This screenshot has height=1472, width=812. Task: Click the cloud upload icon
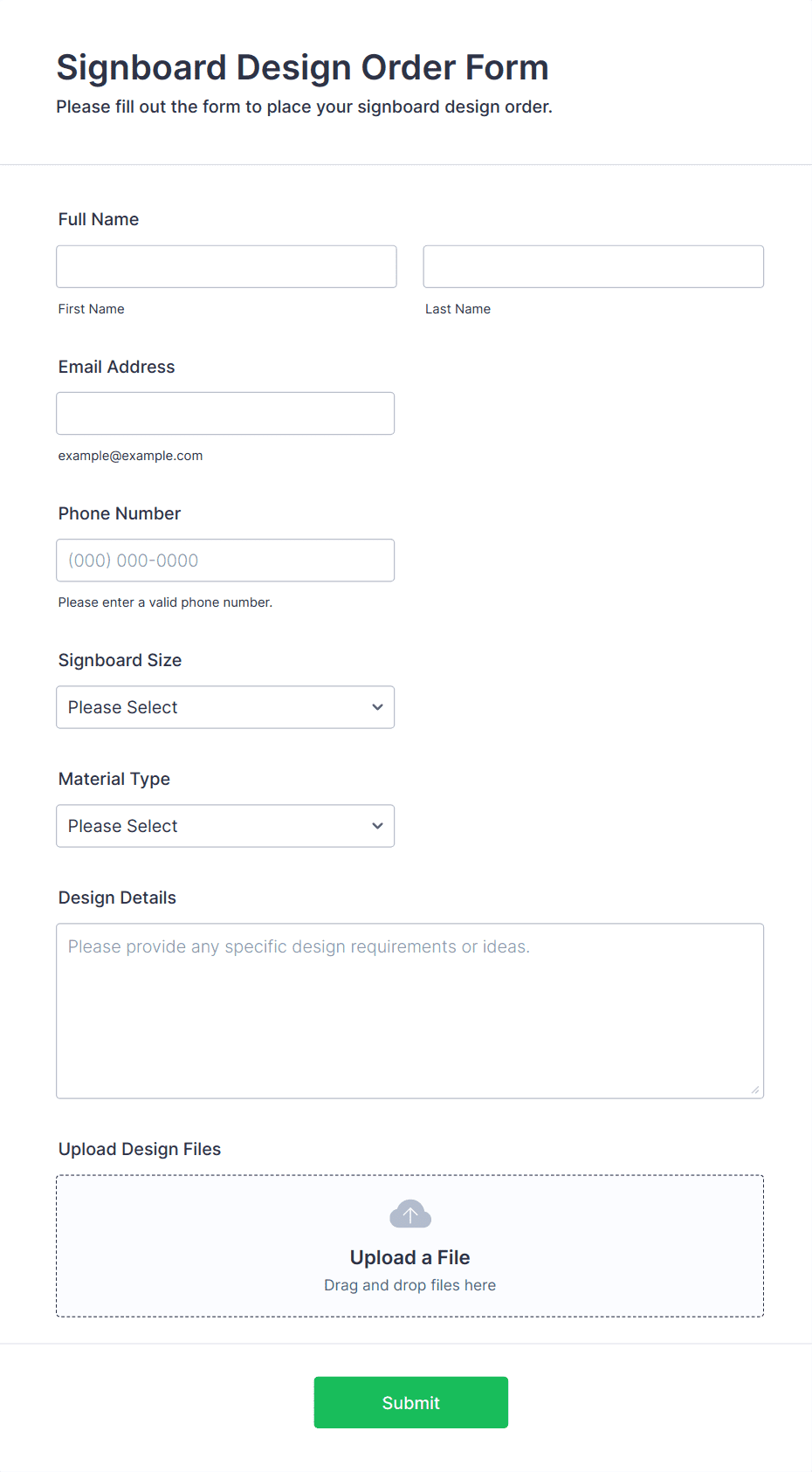(x=409, y=1214)
